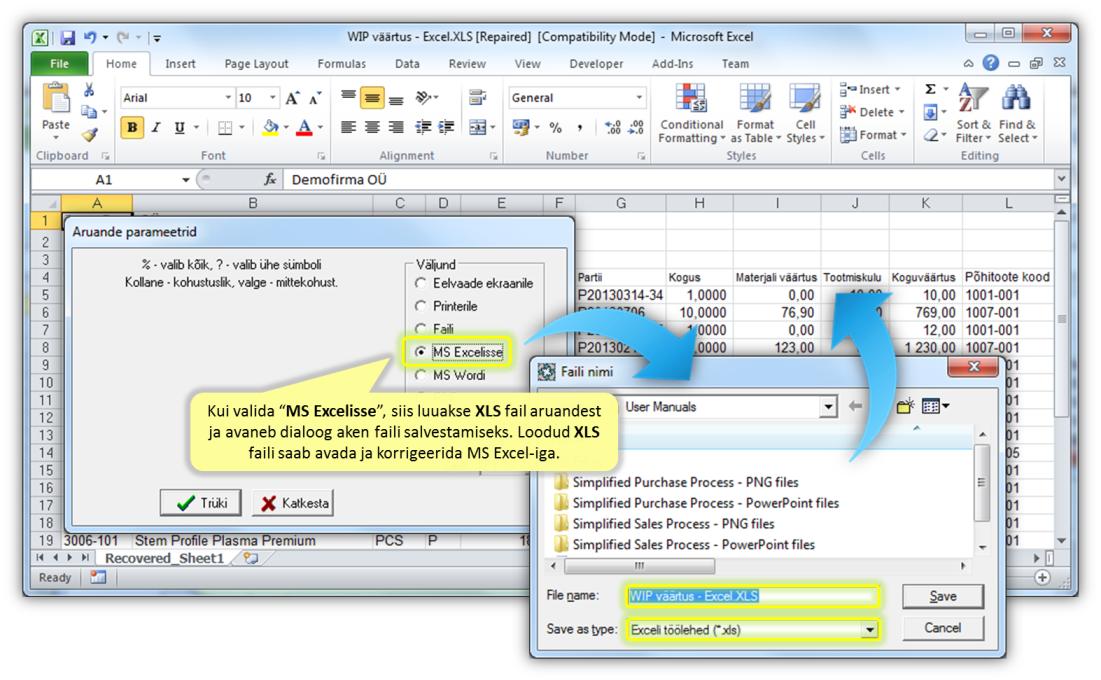
Task: Click the macro record icon in status bar
Action: click(98, 577)
